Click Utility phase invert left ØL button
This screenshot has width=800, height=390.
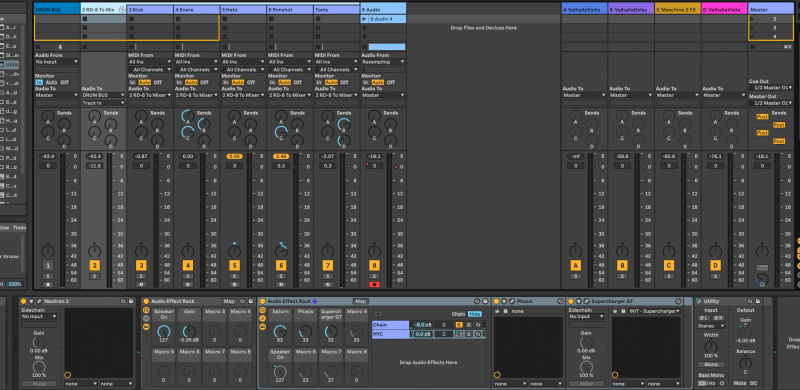pyautogui.click(x=704, y=318)
